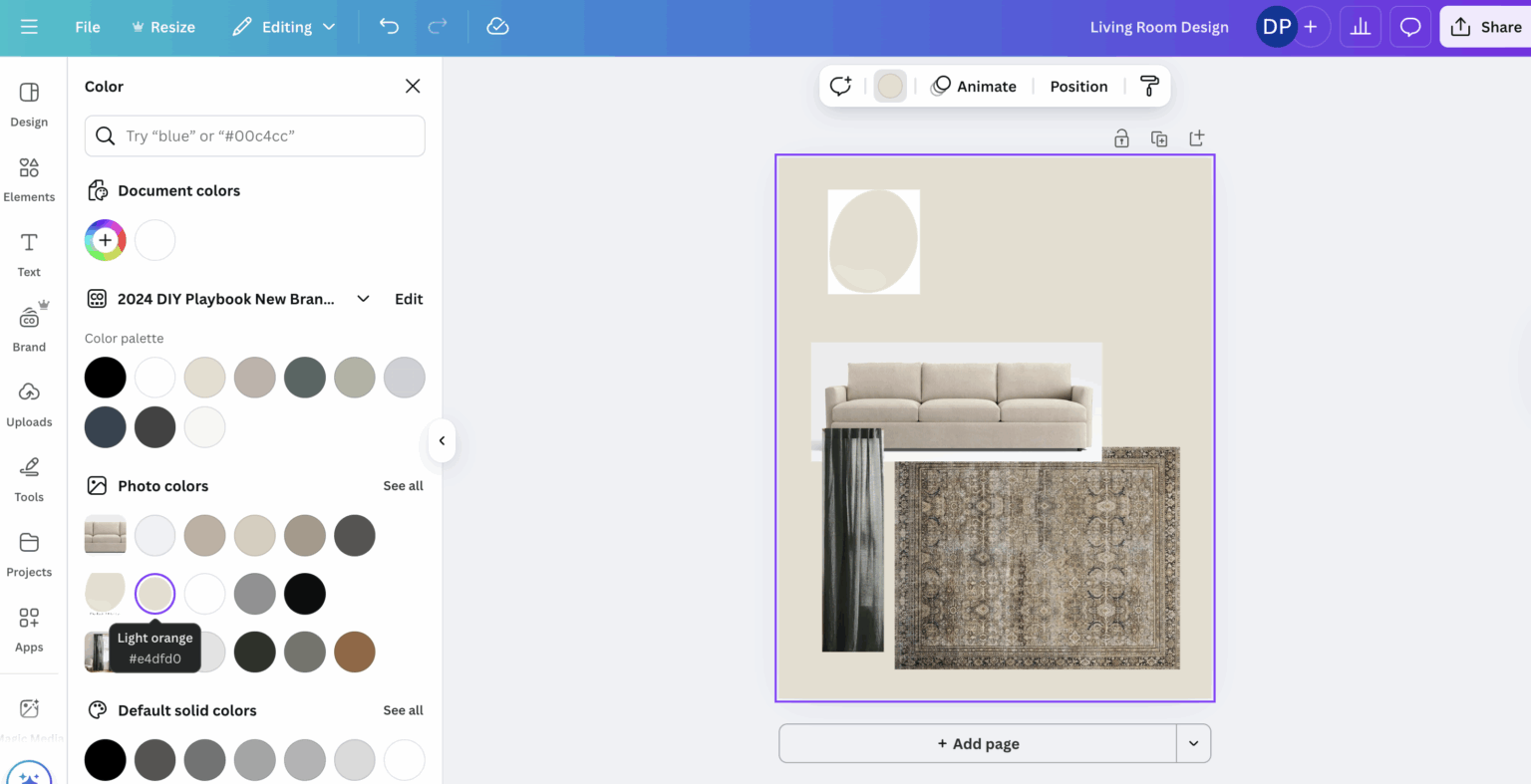Click the Share button
Screen dimensions: 1531x784
1486,27
